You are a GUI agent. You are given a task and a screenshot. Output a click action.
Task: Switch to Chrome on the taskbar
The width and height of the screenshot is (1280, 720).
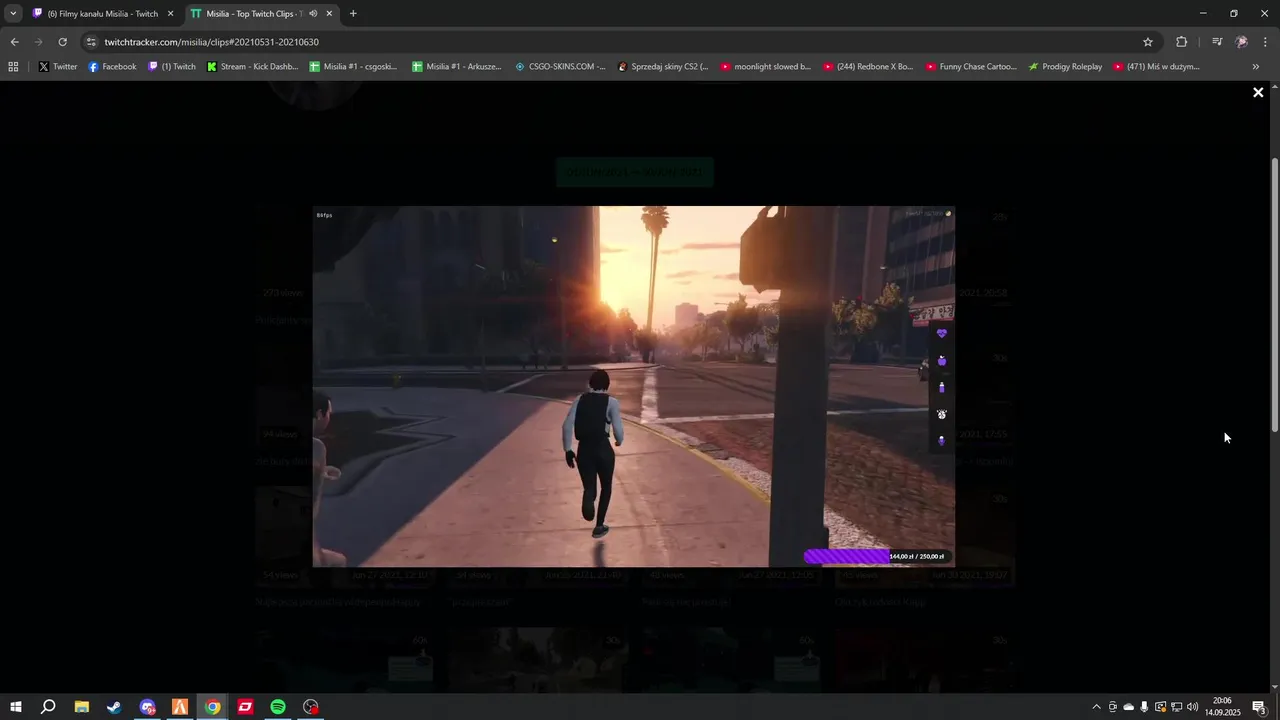(213, 707)
